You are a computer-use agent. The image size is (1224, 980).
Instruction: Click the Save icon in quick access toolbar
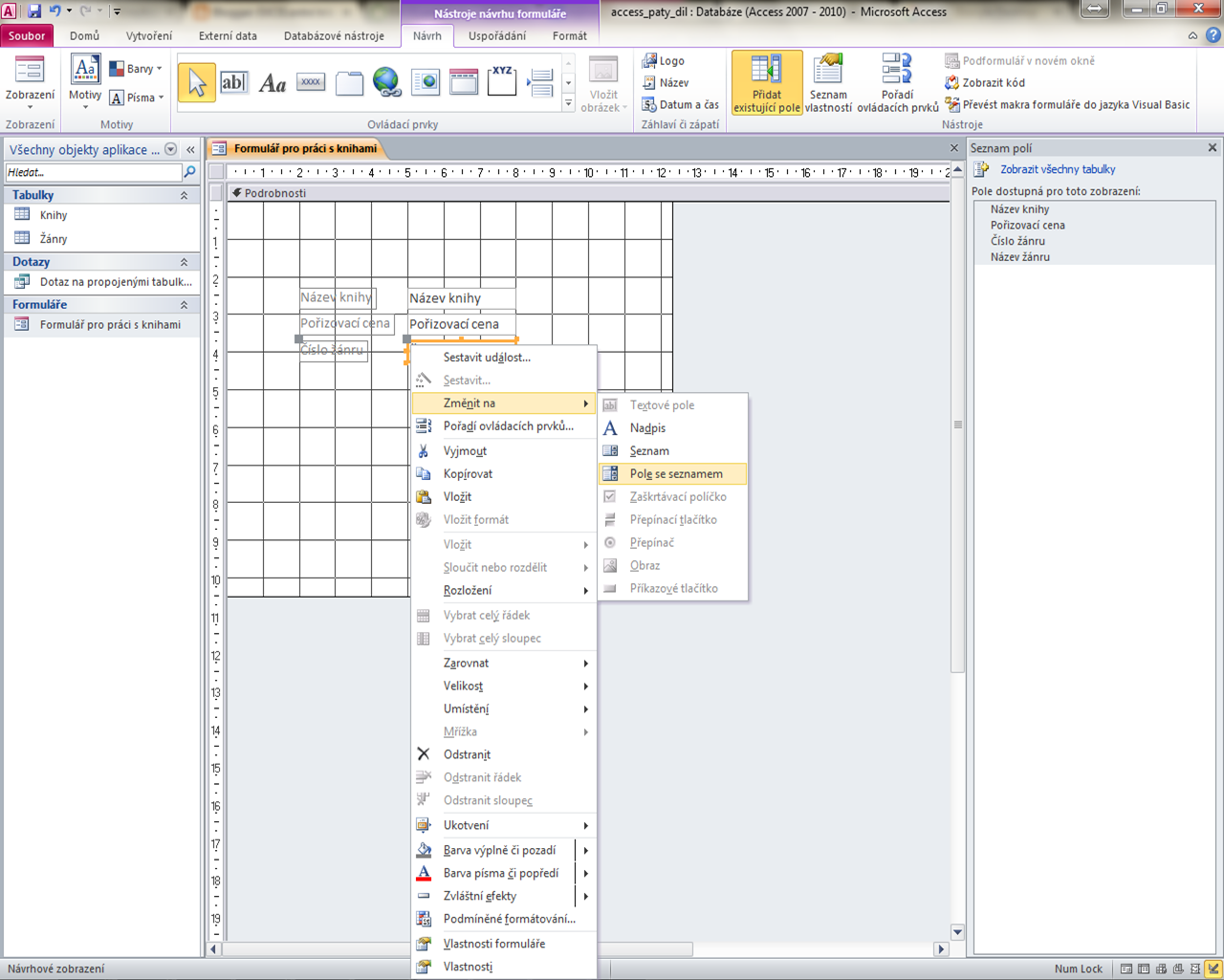[34, 11]
